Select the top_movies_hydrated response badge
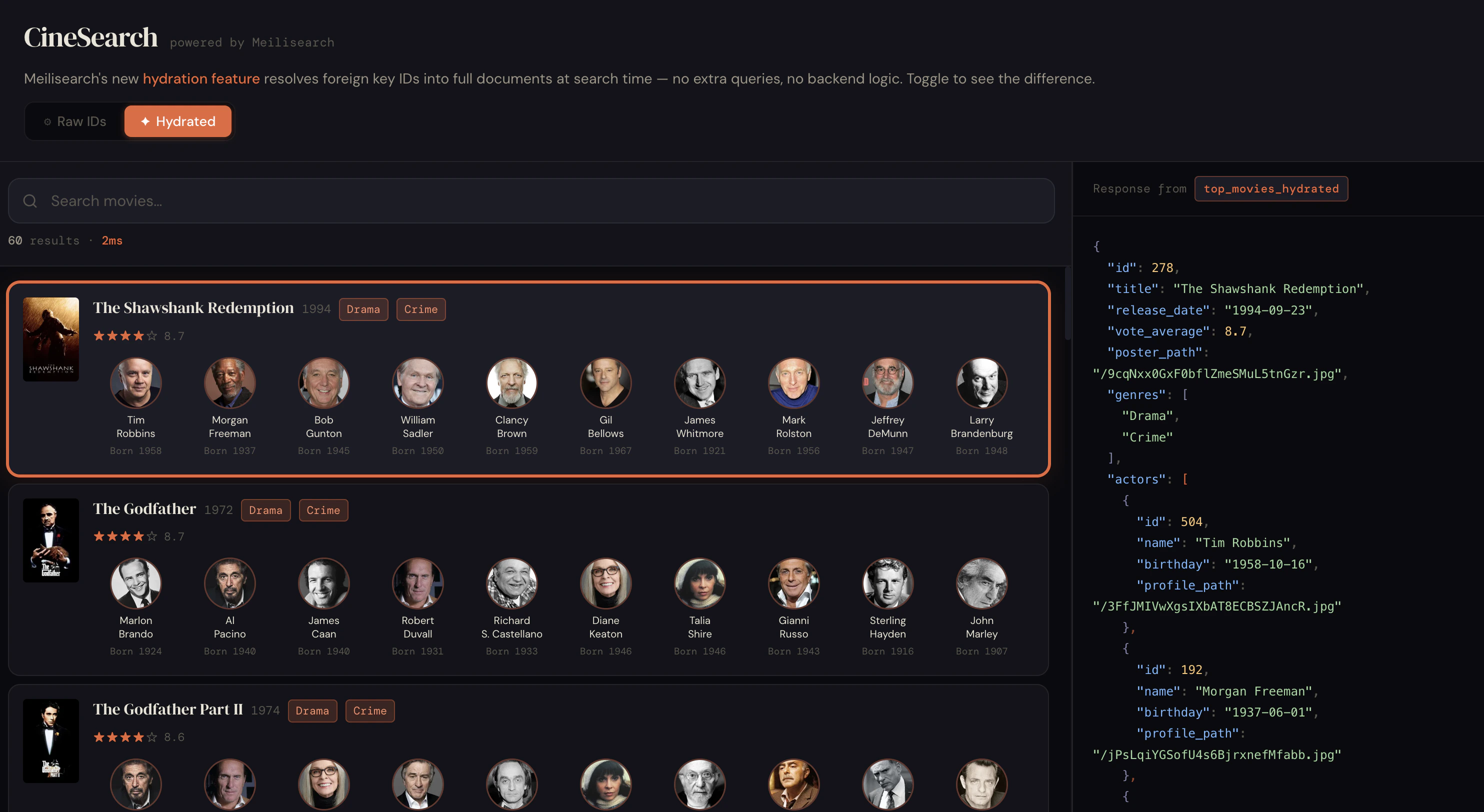Image resolution: width=1484 pixels, height=812 pixels. [x=1271, y=188]
